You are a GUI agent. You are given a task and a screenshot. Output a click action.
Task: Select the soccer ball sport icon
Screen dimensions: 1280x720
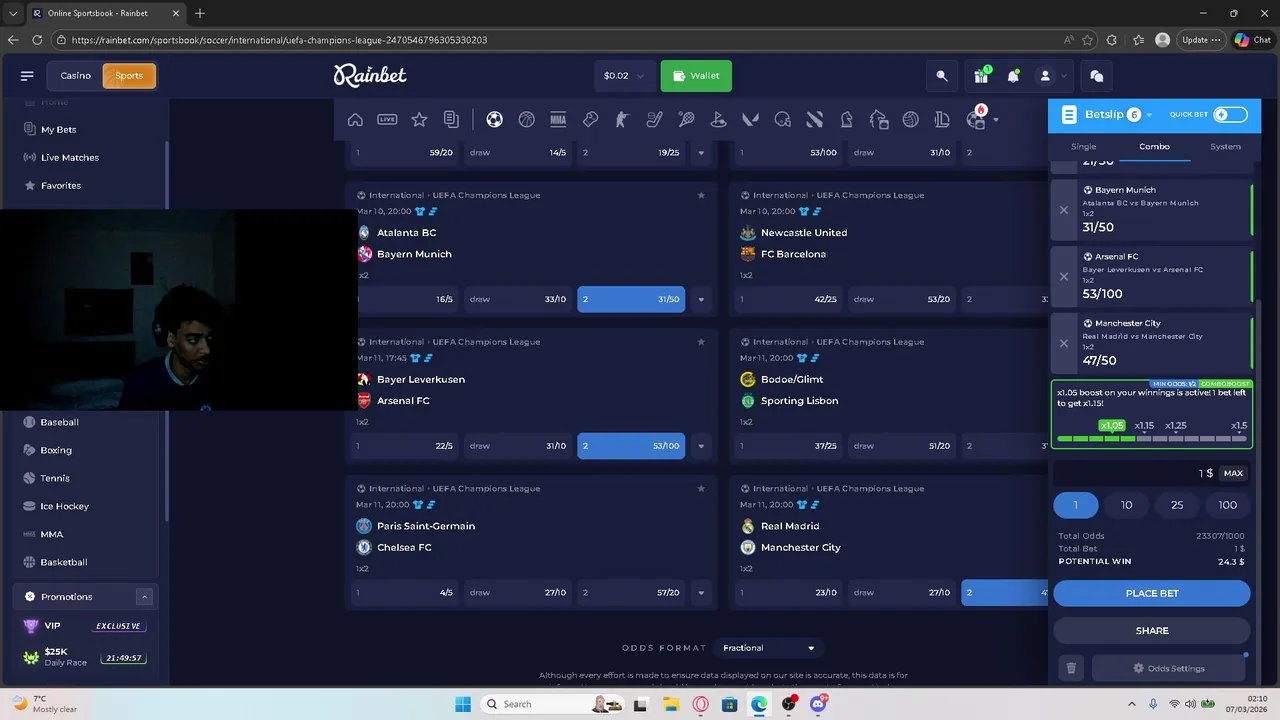494,120
